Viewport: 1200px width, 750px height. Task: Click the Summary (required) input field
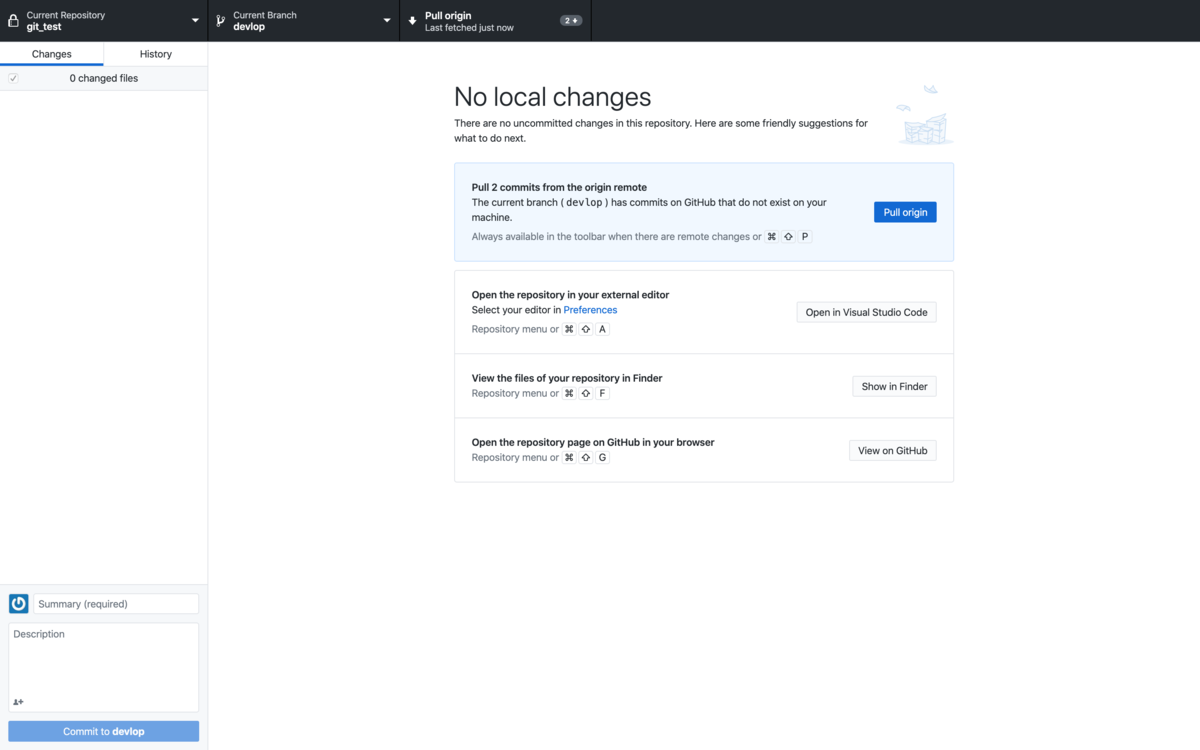click(116, 604)
